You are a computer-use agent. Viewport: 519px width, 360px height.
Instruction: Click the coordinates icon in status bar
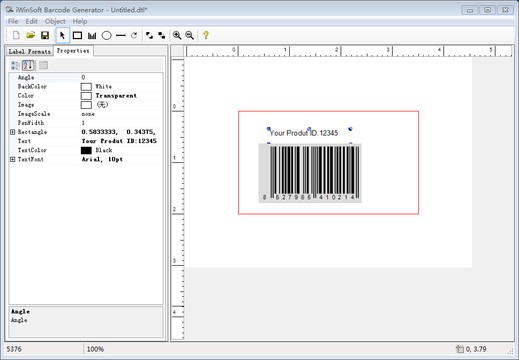[460, 349]
